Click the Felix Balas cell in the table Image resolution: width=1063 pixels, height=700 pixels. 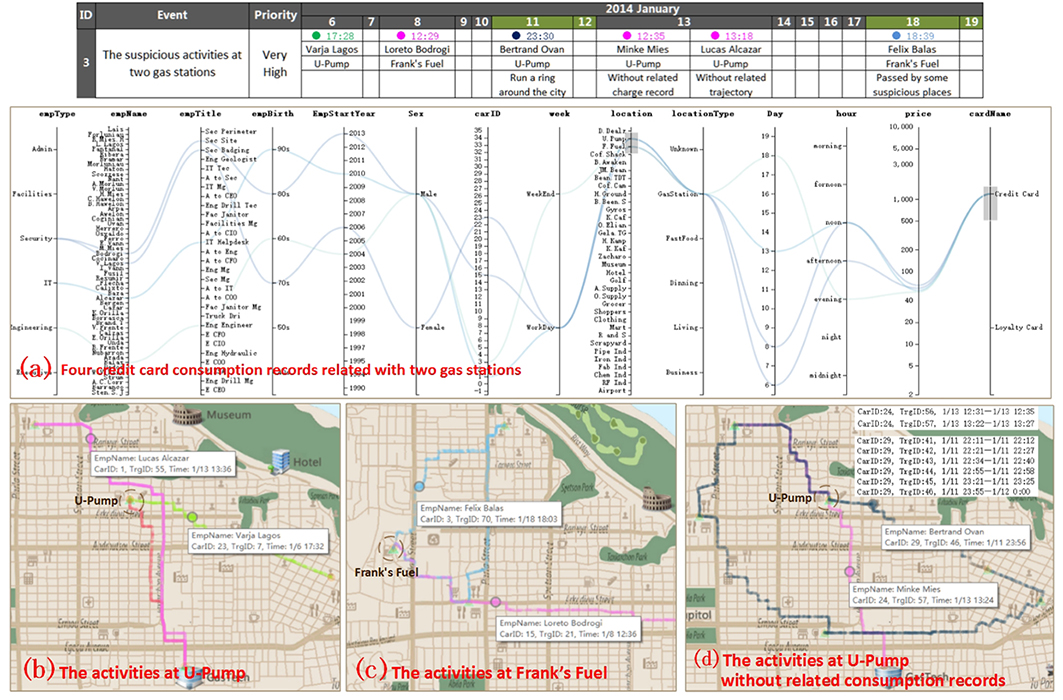tap(912, 49)
